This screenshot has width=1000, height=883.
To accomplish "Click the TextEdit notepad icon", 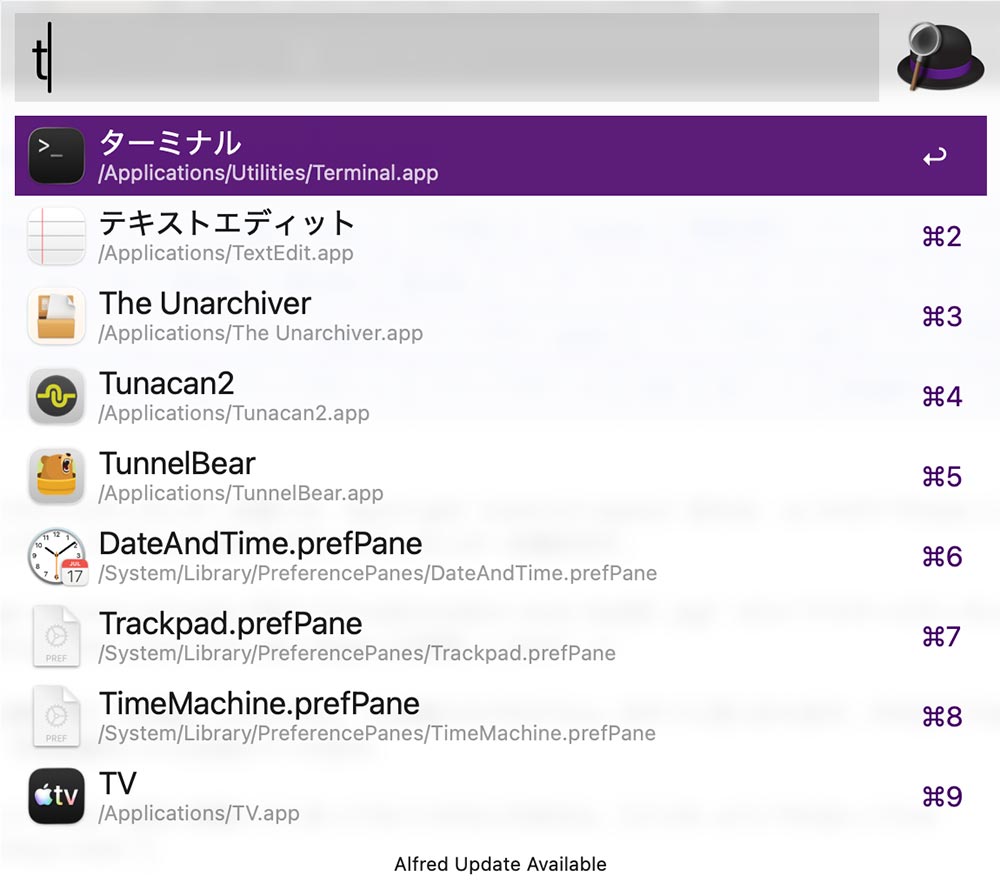I will pyautogui.click(x=56, y=236).
